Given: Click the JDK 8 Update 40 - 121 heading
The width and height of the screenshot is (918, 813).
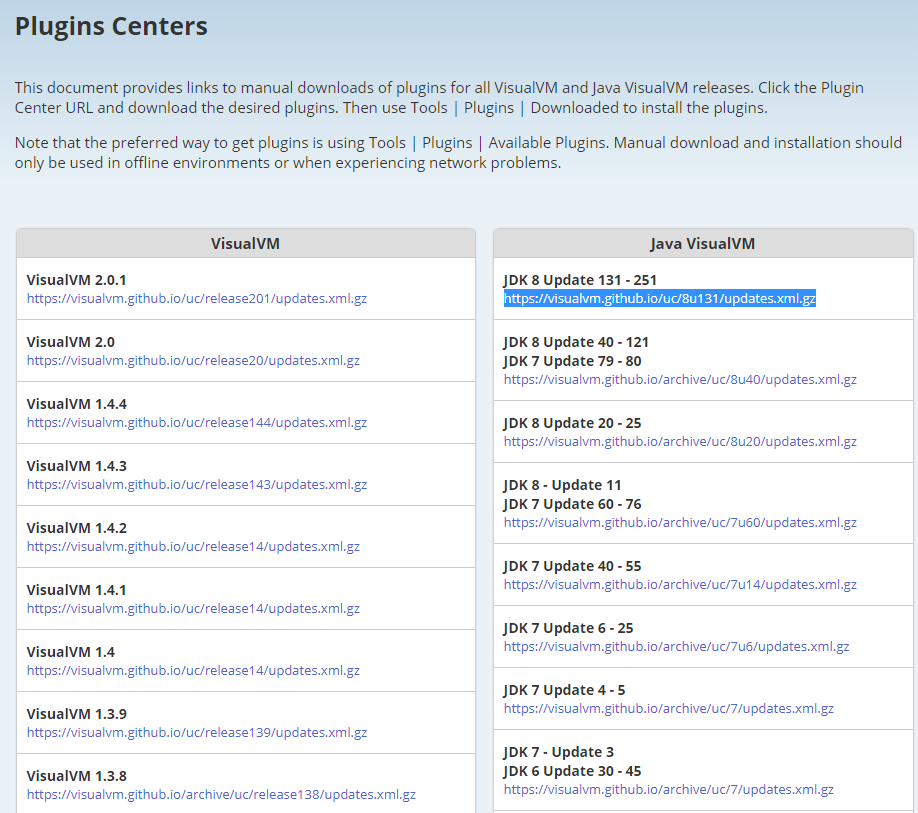Looking at the screenshot, I should (576, 342).
